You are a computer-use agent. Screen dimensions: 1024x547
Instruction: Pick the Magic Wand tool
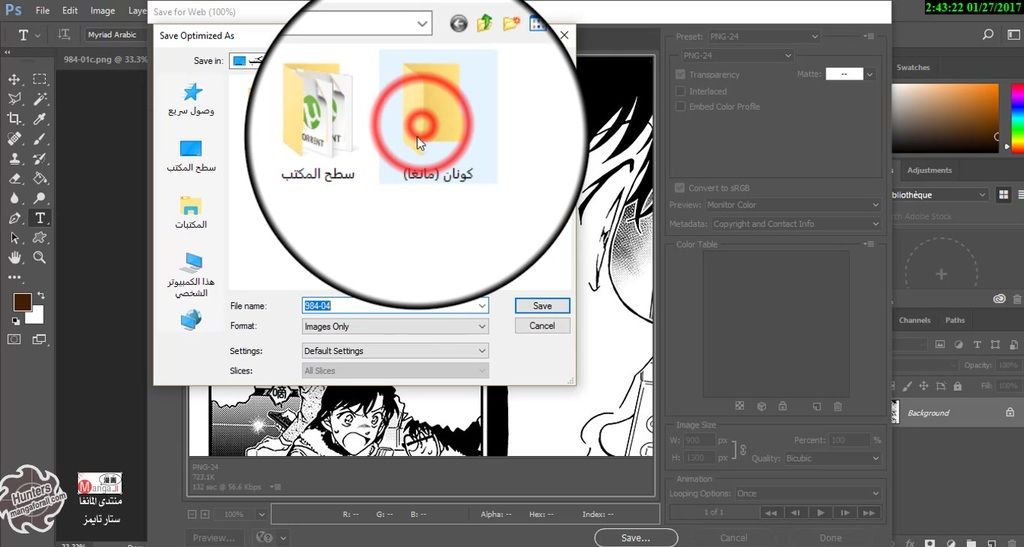(x=40, y=99)
